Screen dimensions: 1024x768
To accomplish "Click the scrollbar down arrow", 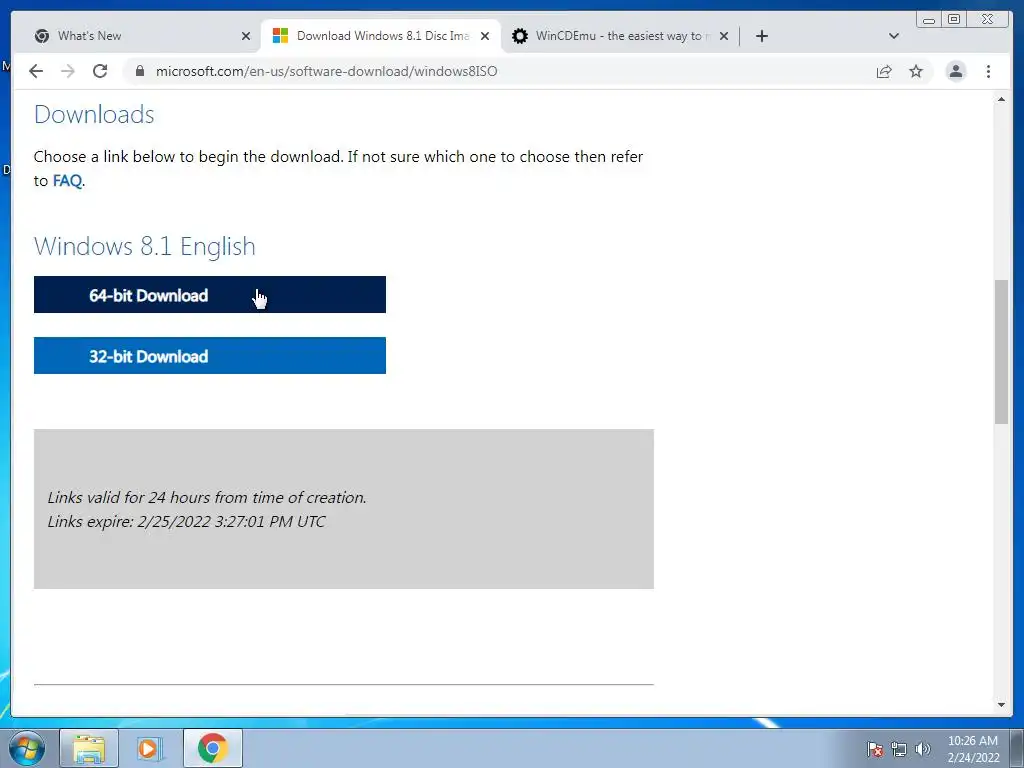I will (1001, 705).
